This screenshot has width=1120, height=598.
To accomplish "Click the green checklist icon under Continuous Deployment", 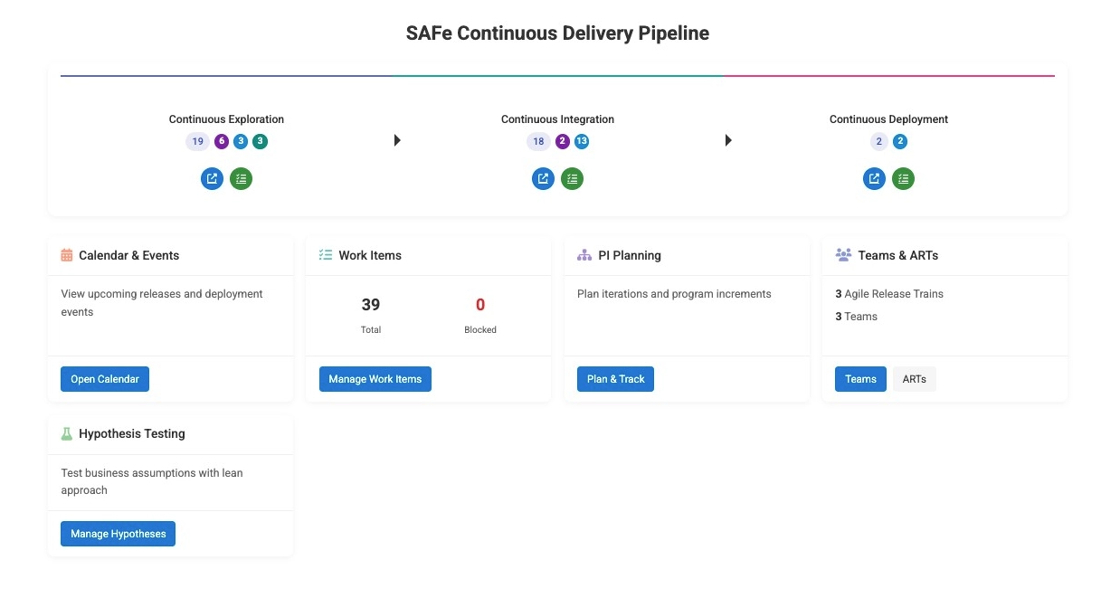I will coord(903,179).
